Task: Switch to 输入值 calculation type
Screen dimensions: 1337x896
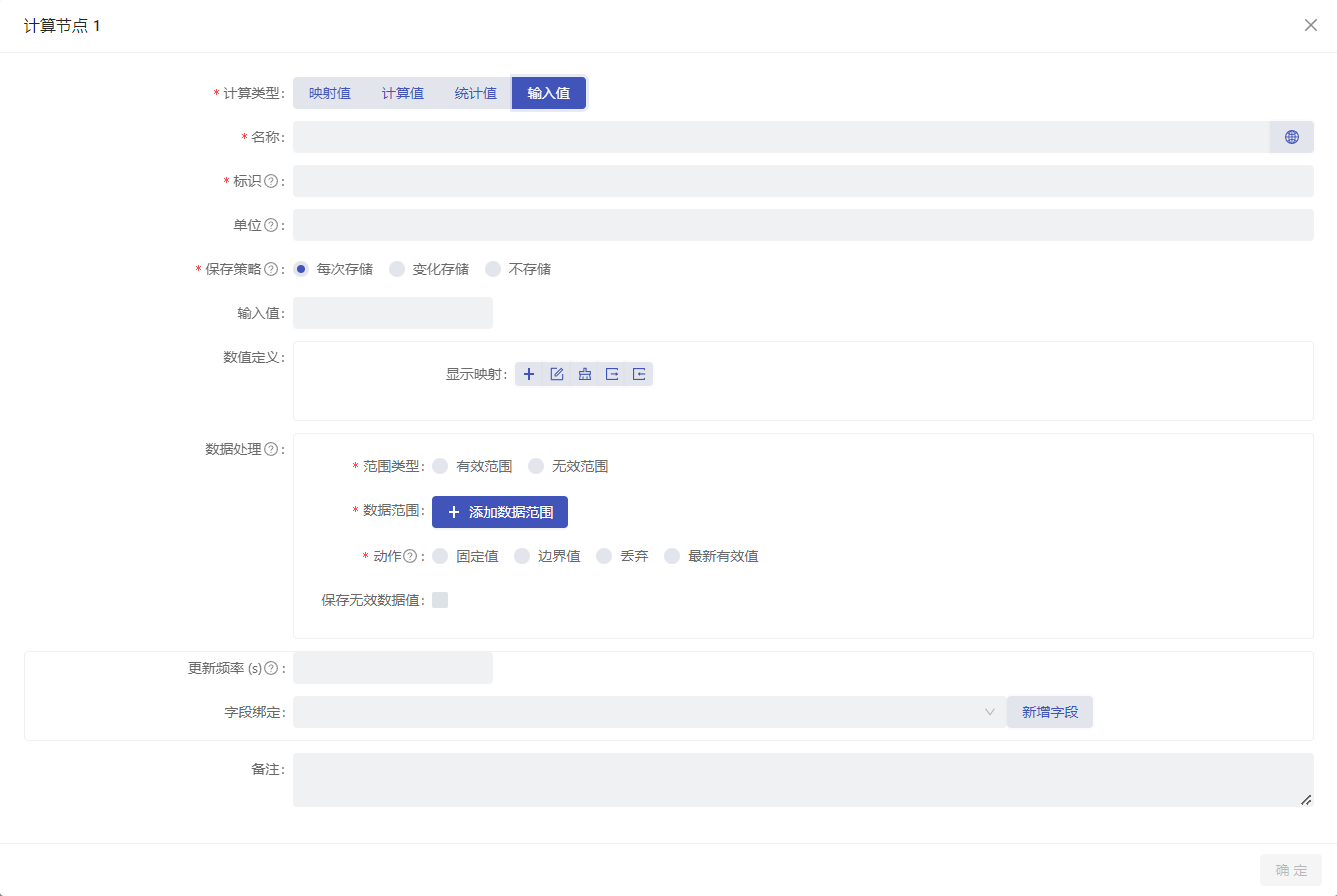Action: (x=549, y=93)
